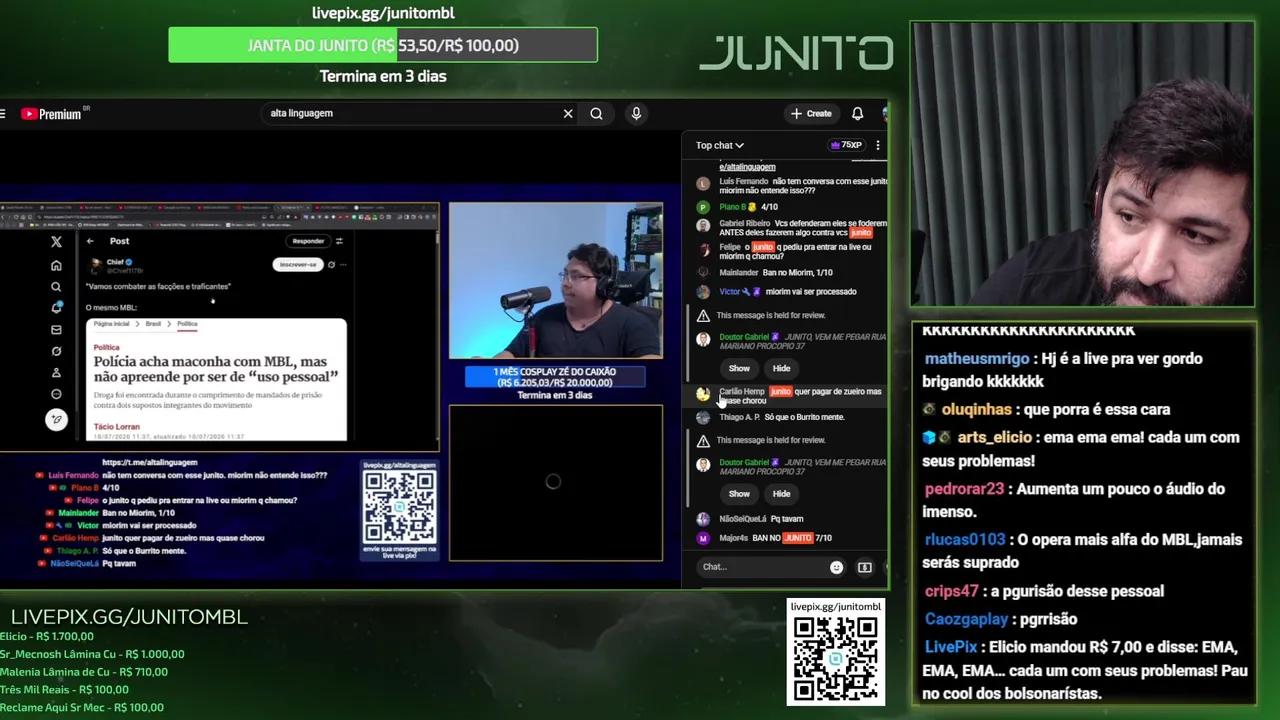Click the YouTube Premium logo
1280x720 pixels.
point(51,114)
